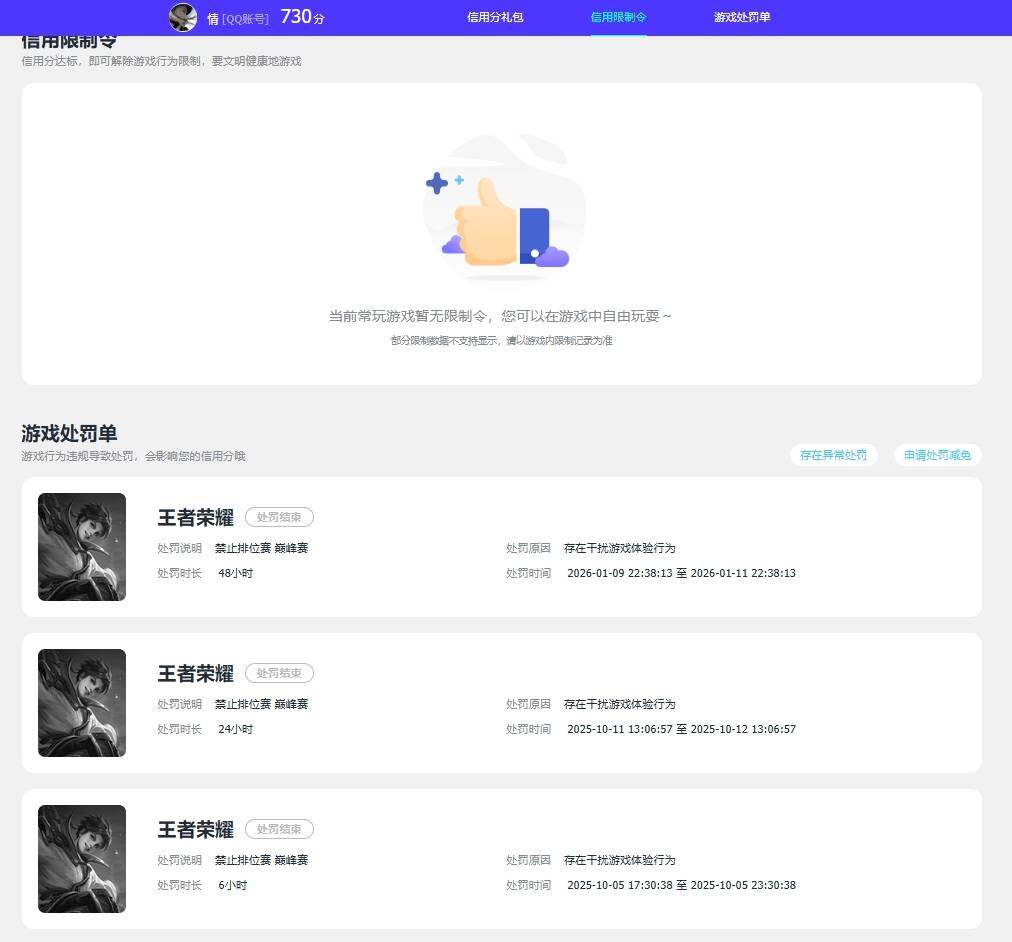Select the 6小时 duration text

232,885
